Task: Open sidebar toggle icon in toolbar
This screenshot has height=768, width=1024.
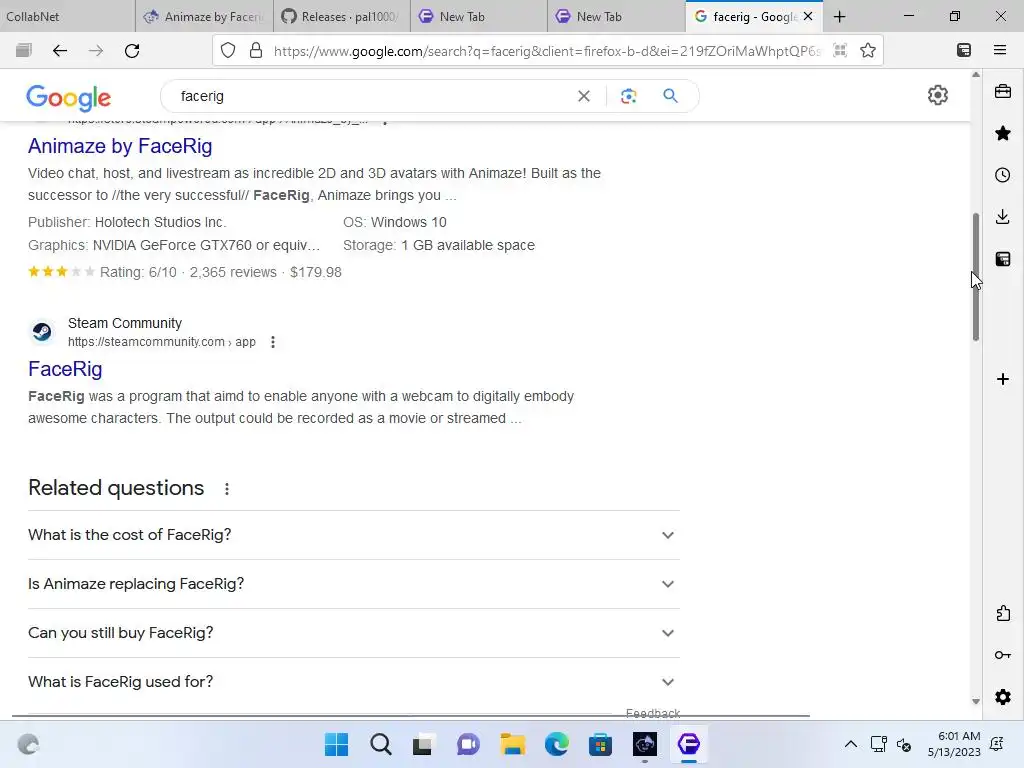Action: [964, 50]
